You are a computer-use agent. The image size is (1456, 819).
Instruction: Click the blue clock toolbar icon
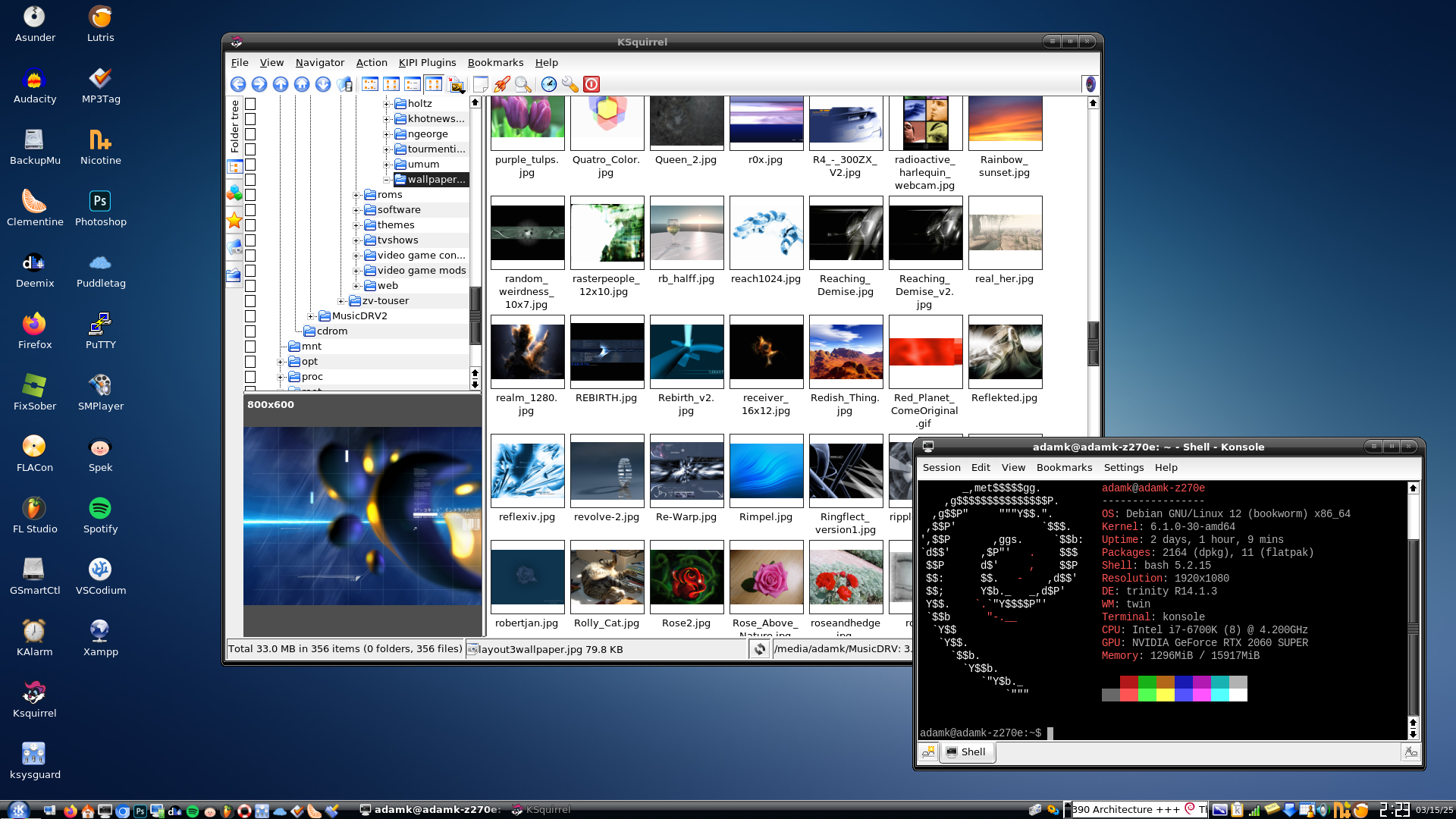pyautogui.click(x=549, y=84)
